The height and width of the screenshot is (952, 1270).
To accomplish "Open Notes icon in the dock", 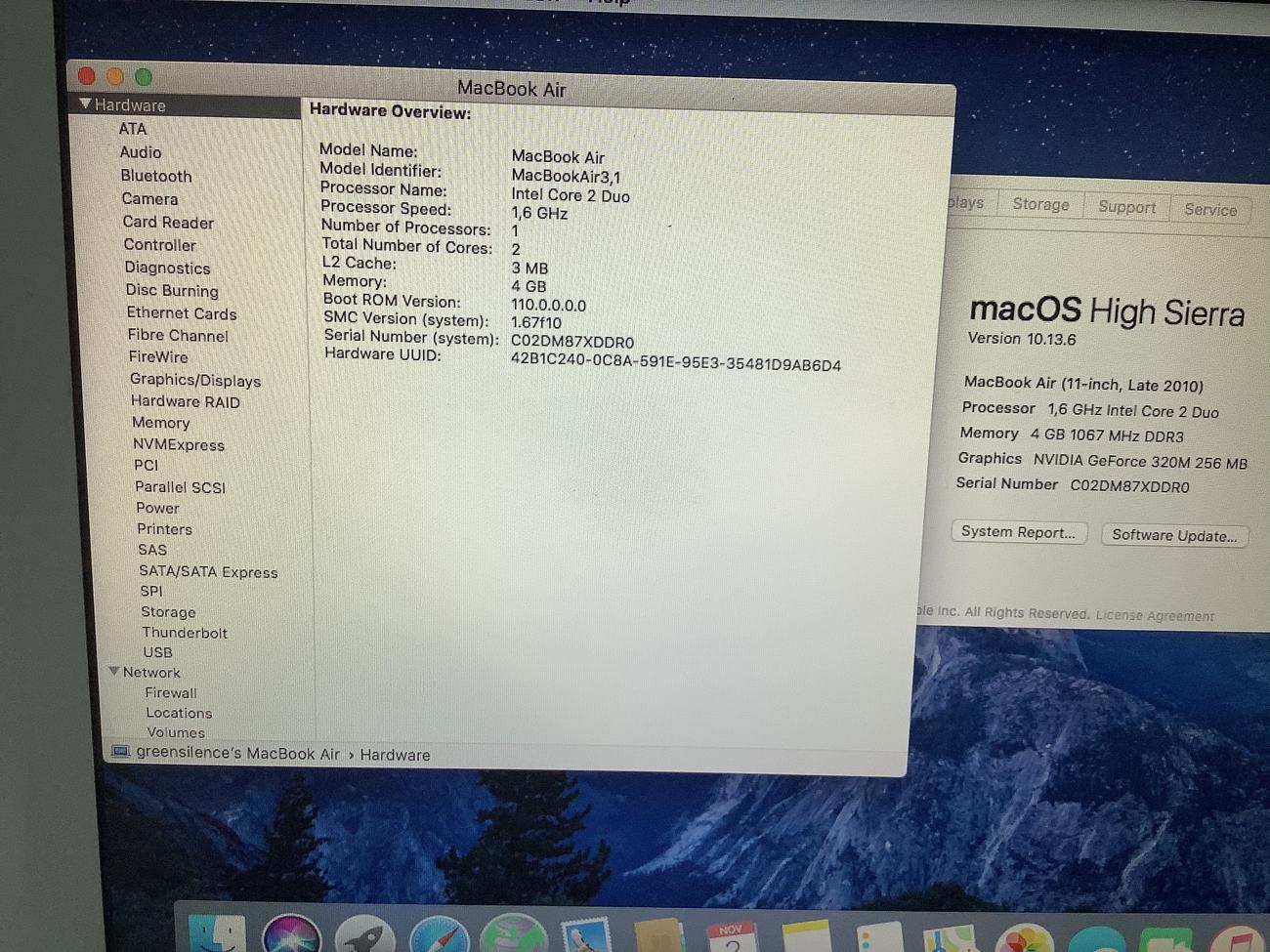I will click(805, 937).
